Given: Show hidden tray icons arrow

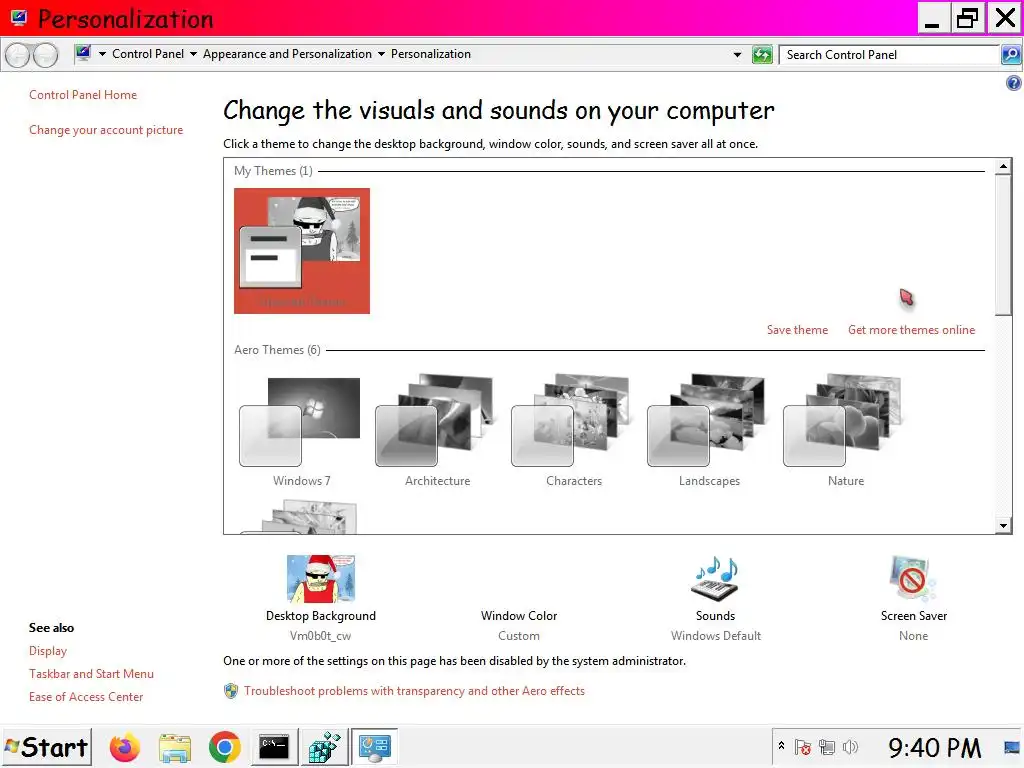Looking at the screenshot, I should pyautogui.click(x=781, y=745).
